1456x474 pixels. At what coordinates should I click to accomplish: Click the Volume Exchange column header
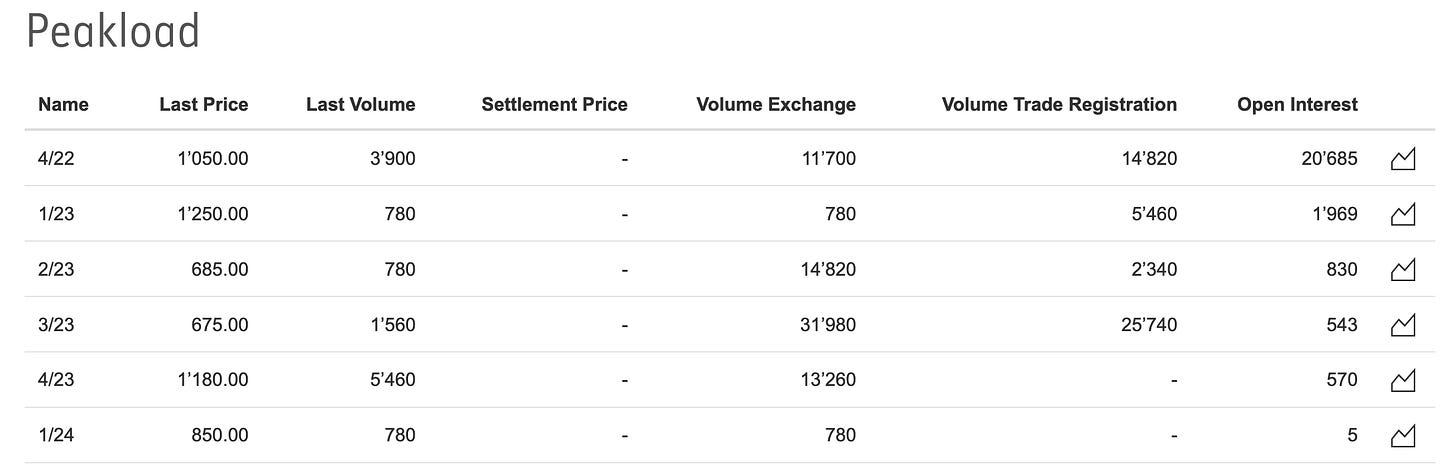coord(776,104)
